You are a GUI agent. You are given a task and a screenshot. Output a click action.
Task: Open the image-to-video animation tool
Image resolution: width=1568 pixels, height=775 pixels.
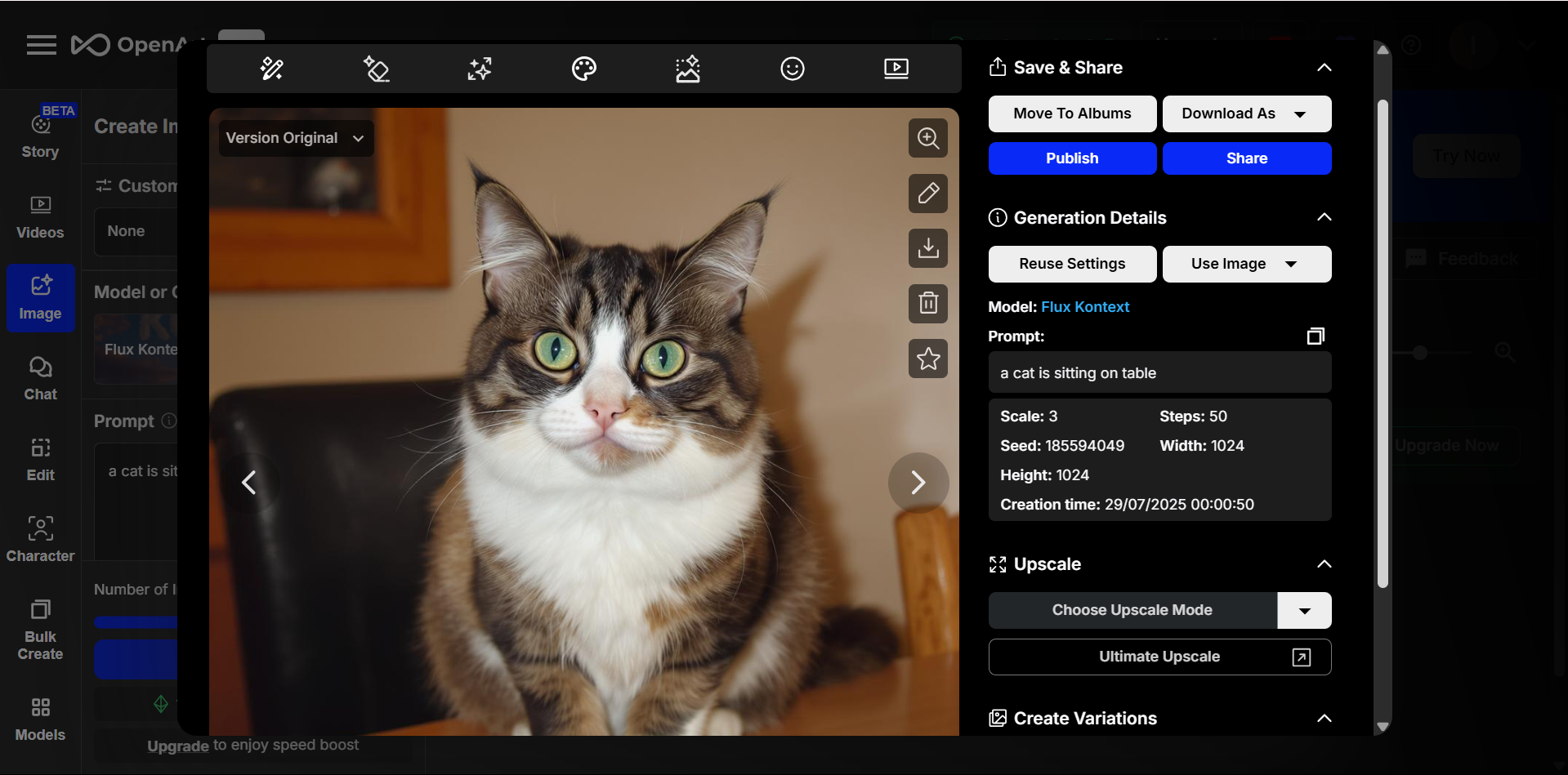896,69
